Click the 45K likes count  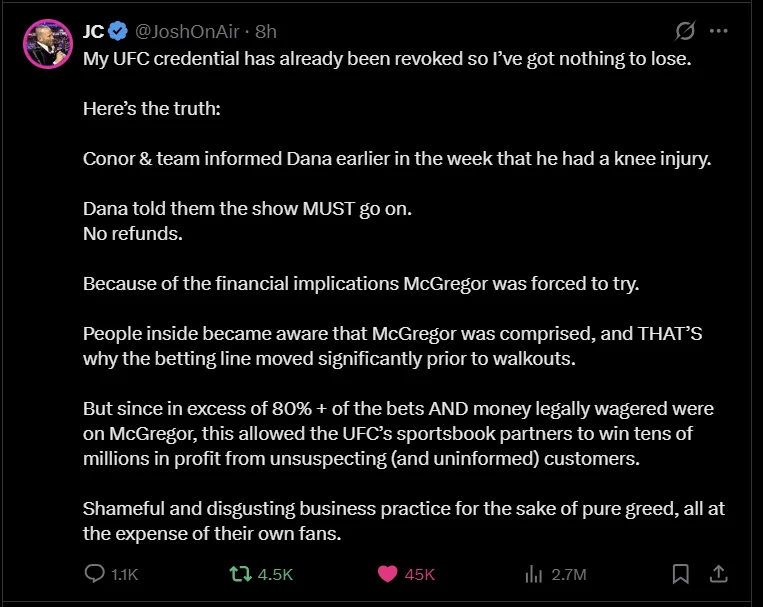[x=419, y=574]
